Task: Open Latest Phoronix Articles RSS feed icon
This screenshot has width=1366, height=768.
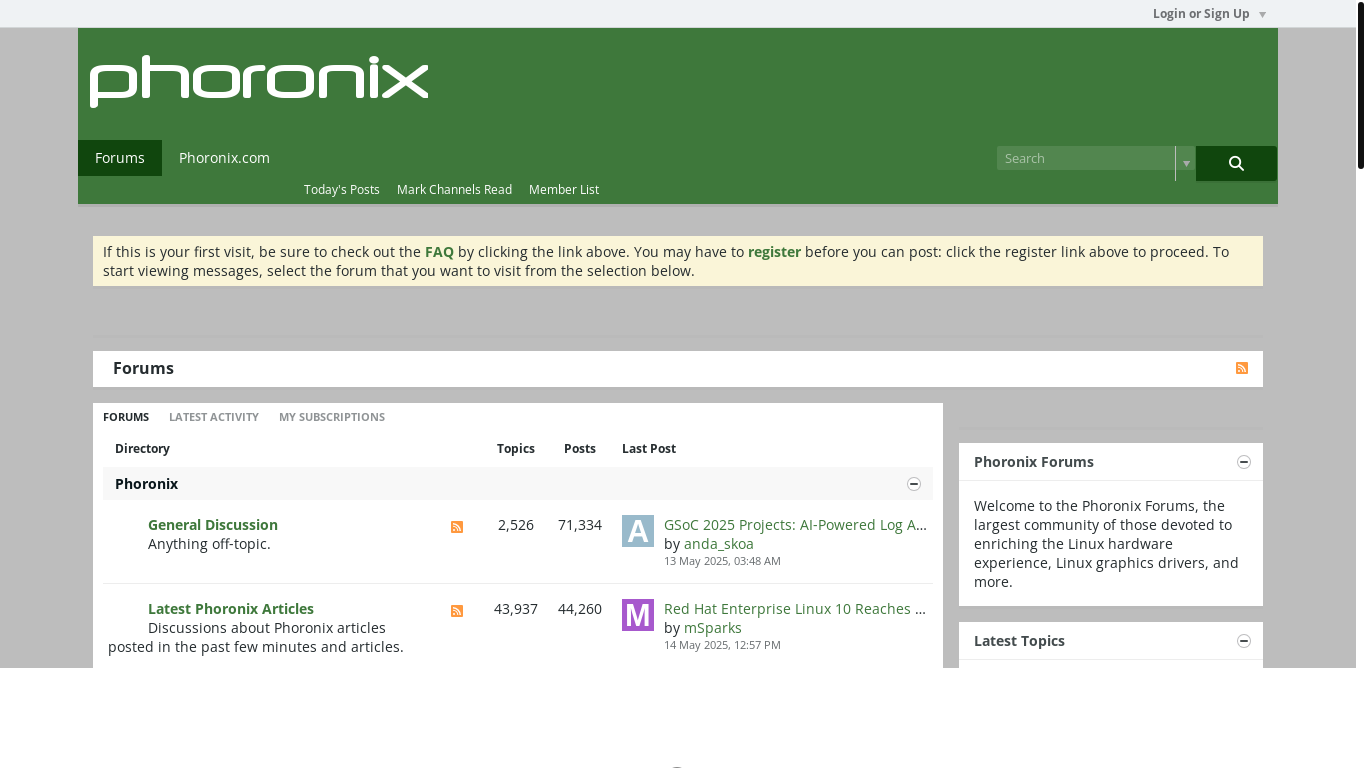Action: [x=457, y=611]
